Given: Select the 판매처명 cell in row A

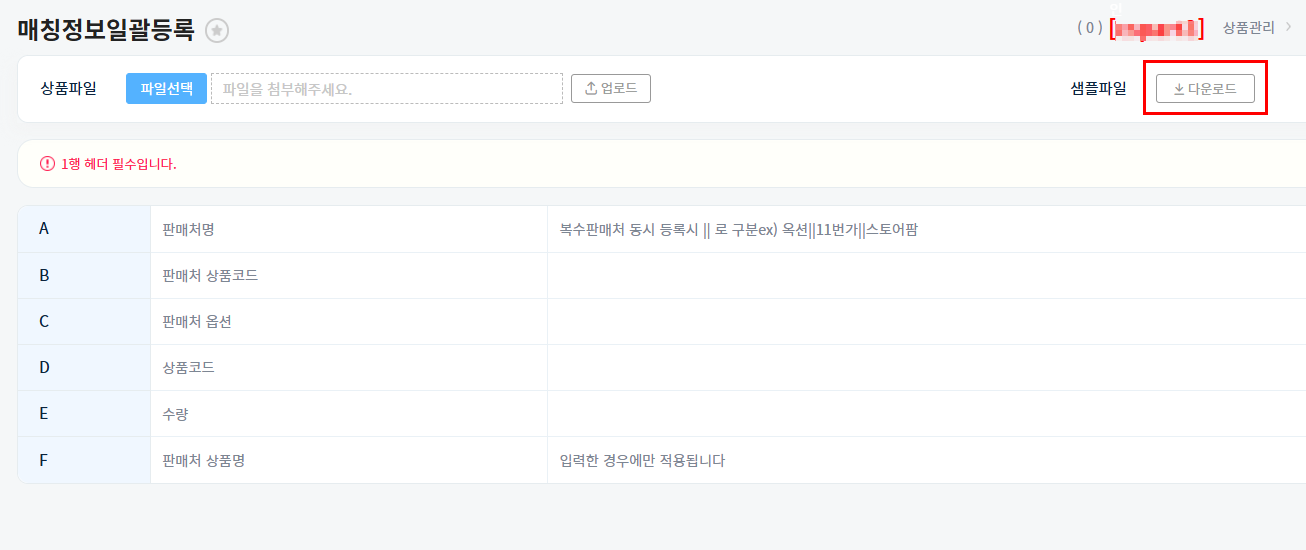Looking at the screenshot, I should [188, 229].
